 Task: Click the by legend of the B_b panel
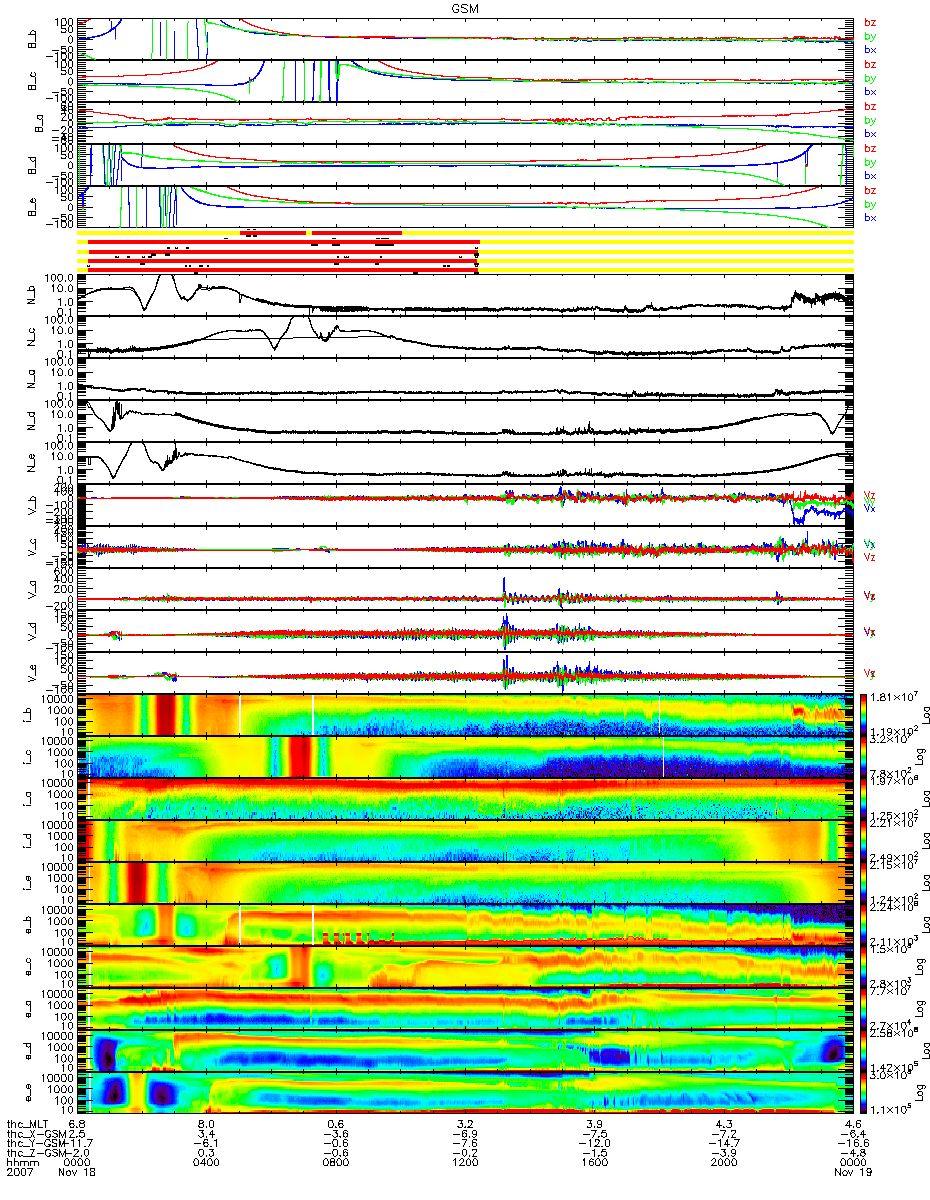click(870, 36)
